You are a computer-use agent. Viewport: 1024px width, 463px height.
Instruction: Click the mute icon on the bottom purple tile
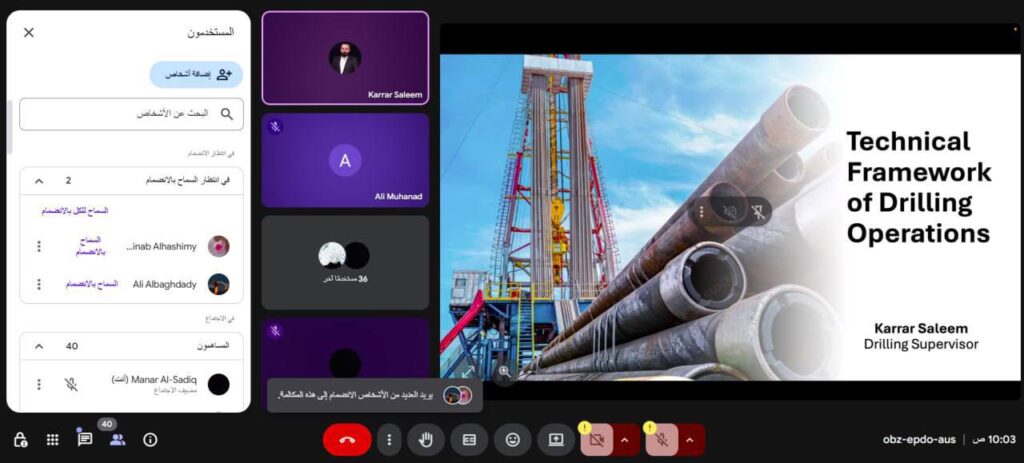(275, 331)
